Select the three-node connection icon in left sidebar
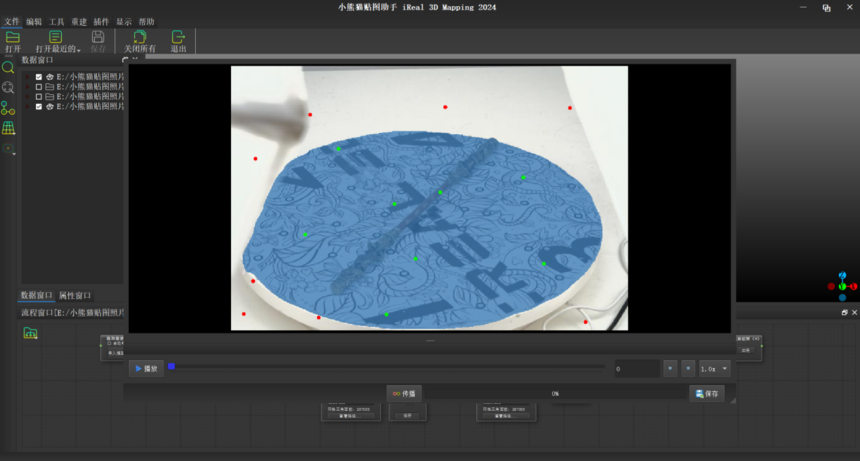 point(8,108)
